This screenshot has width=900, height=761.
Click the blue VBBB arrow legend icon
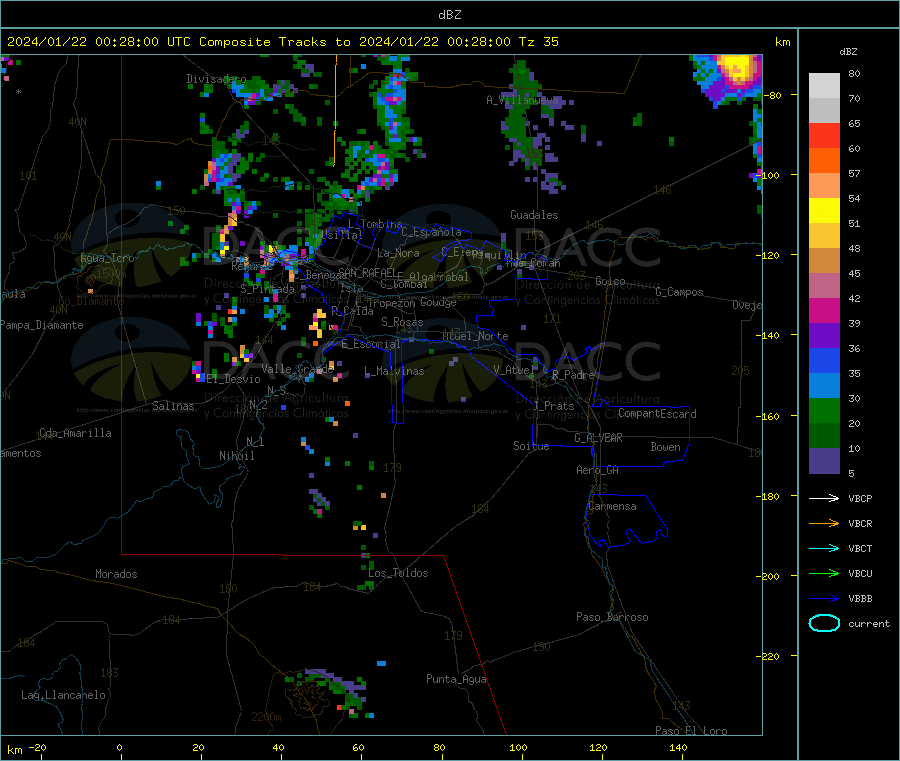(824, 598)
